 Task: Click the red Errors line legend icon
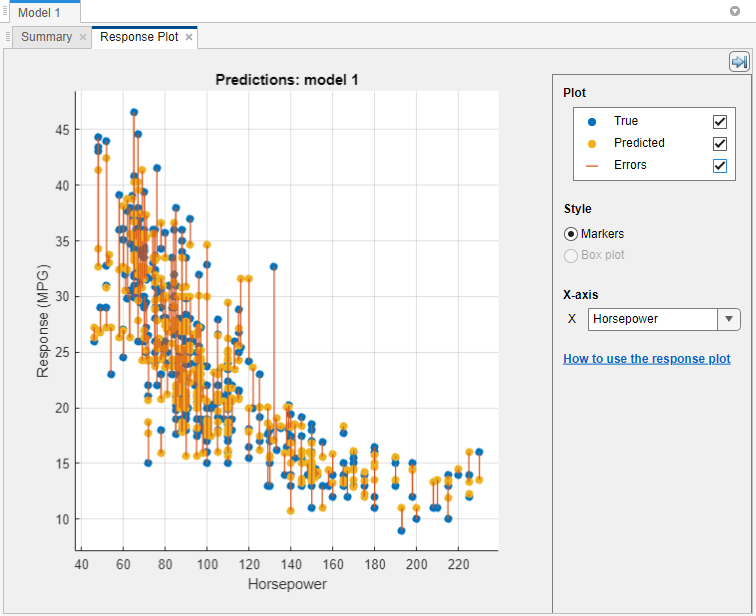click(x=591, y=165)
